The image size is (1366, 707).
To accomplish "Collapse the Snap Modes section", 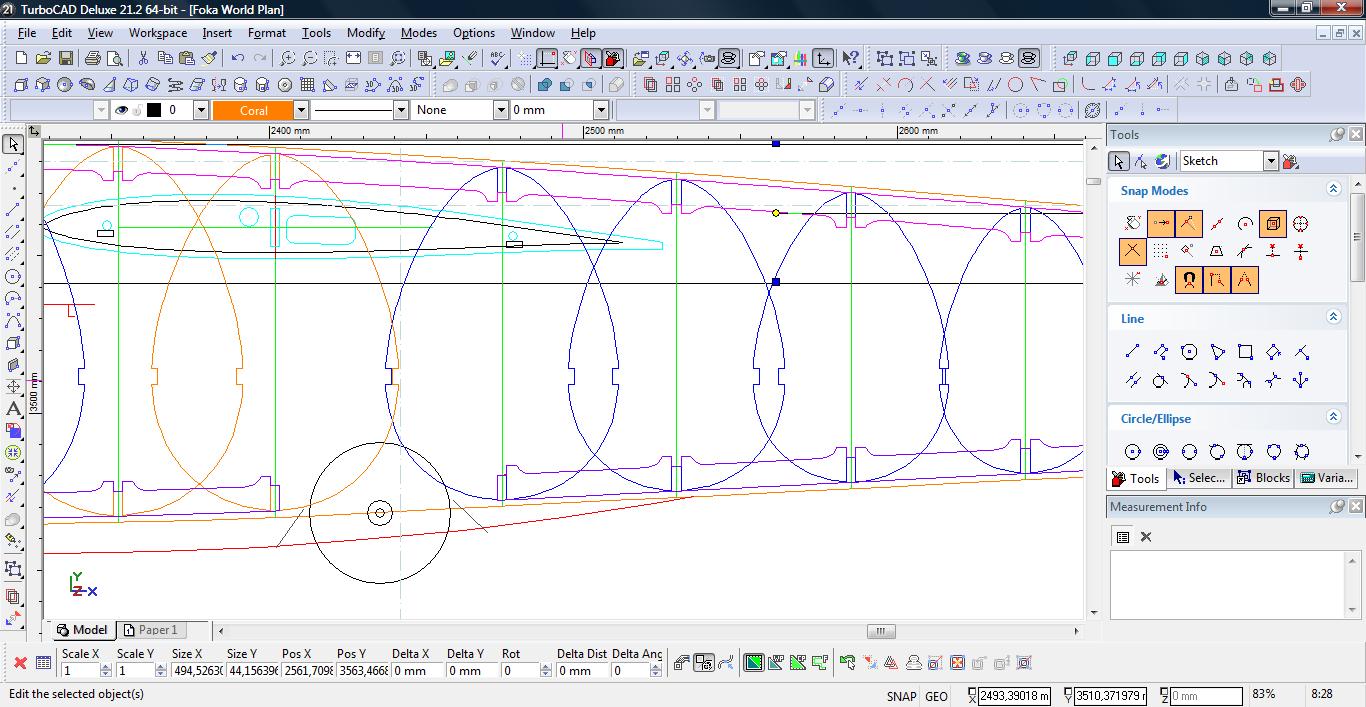I will coord(1333,189).
